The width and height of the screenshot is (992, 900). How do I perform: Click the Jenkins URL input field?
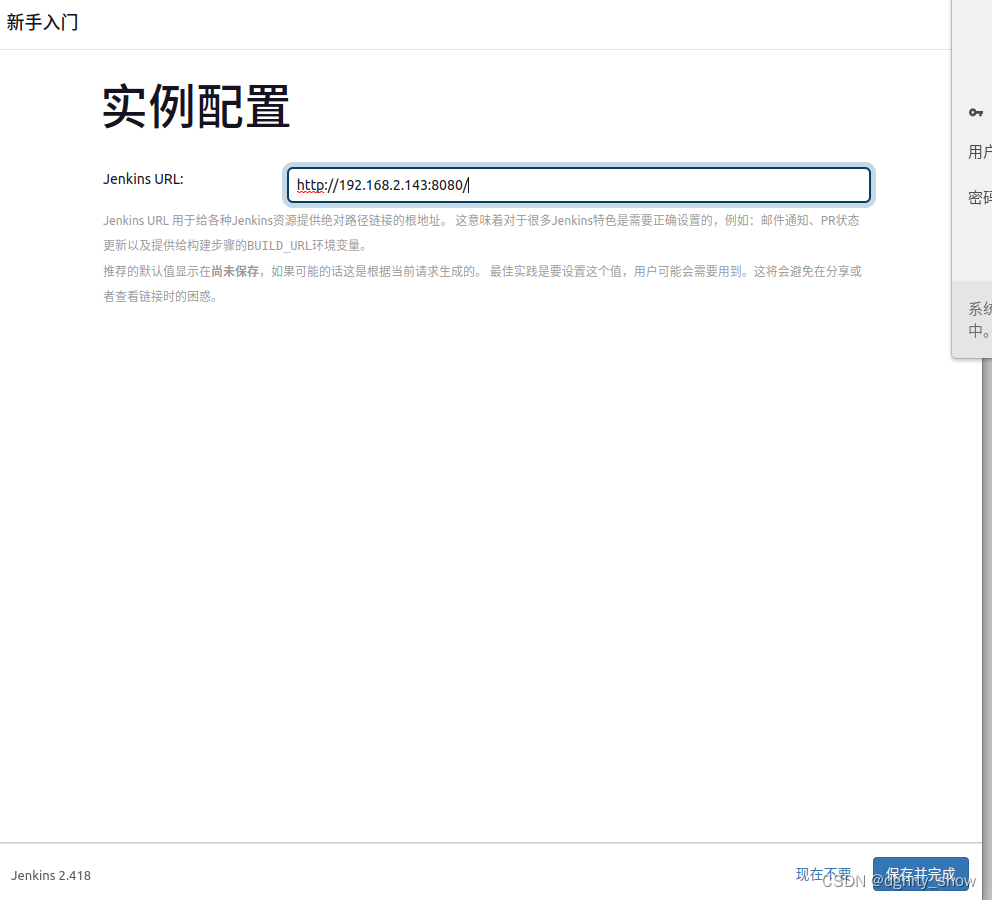click(x=578, y=185)
